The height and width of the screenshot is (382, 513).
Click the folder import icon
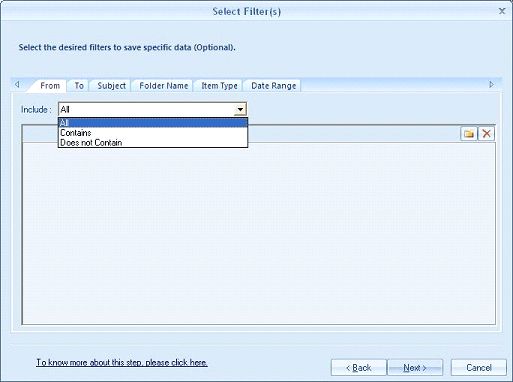469,134
